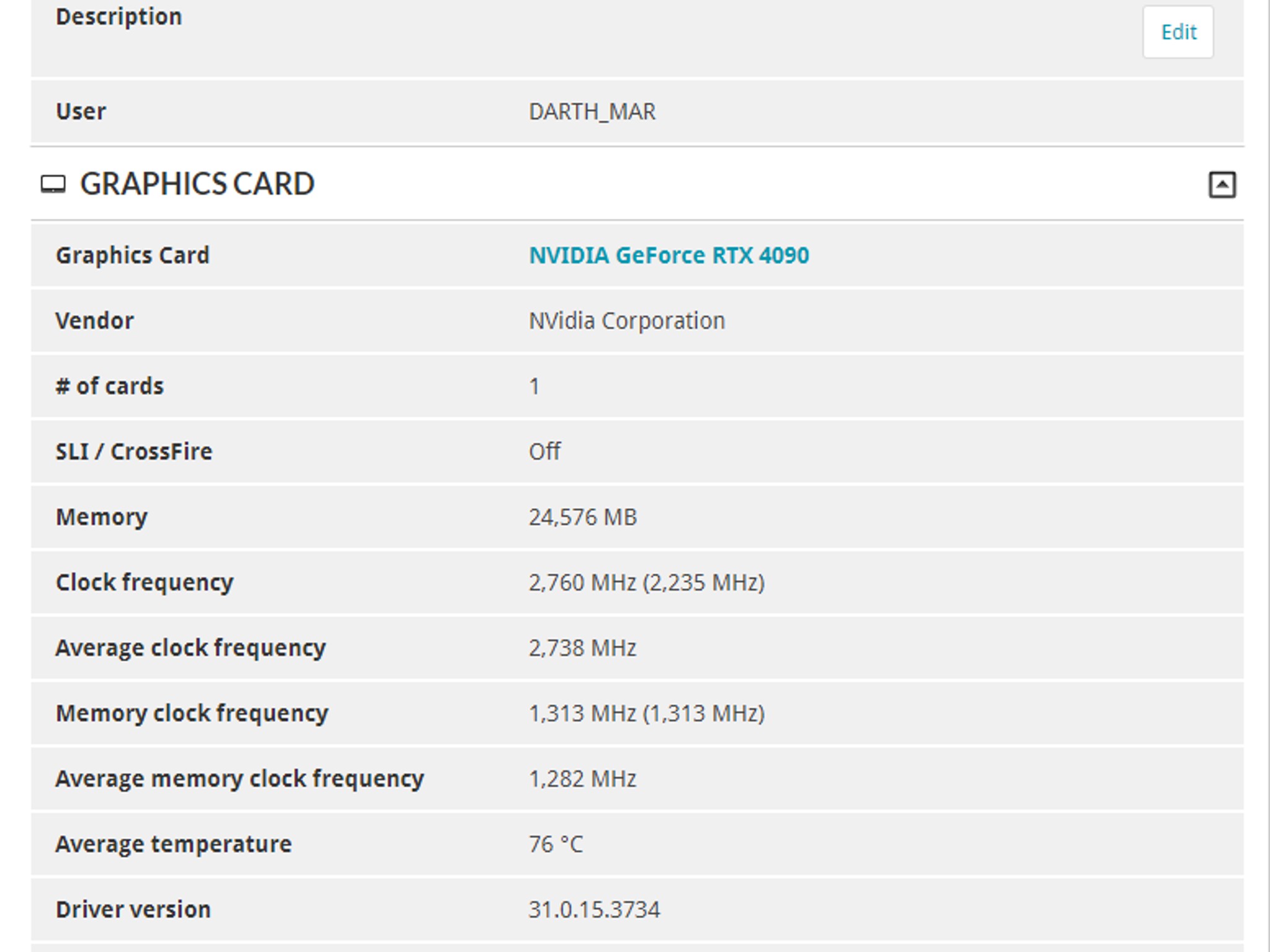Select the Clock frequency value text
This screenshot has height=952, width=1270.
pyautogui.click(x=646, y=583)
